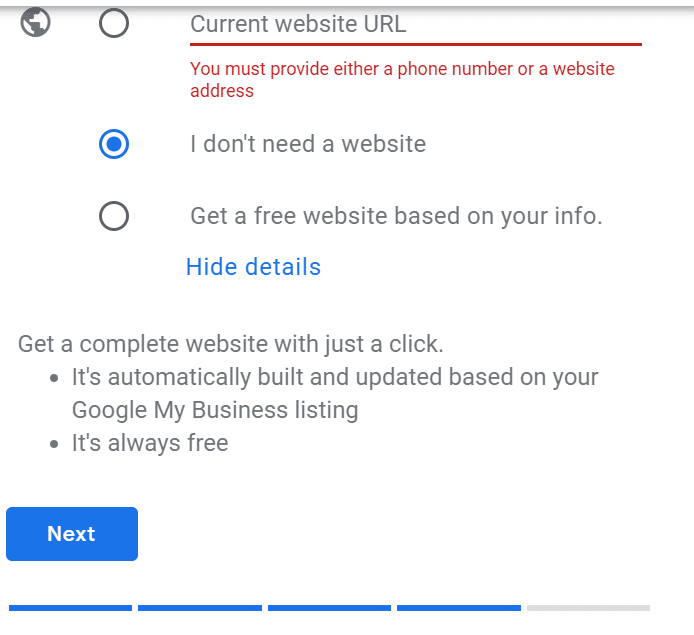Click the globe website icon
This screenshot has width=694, height=635.
pos(35,22)
